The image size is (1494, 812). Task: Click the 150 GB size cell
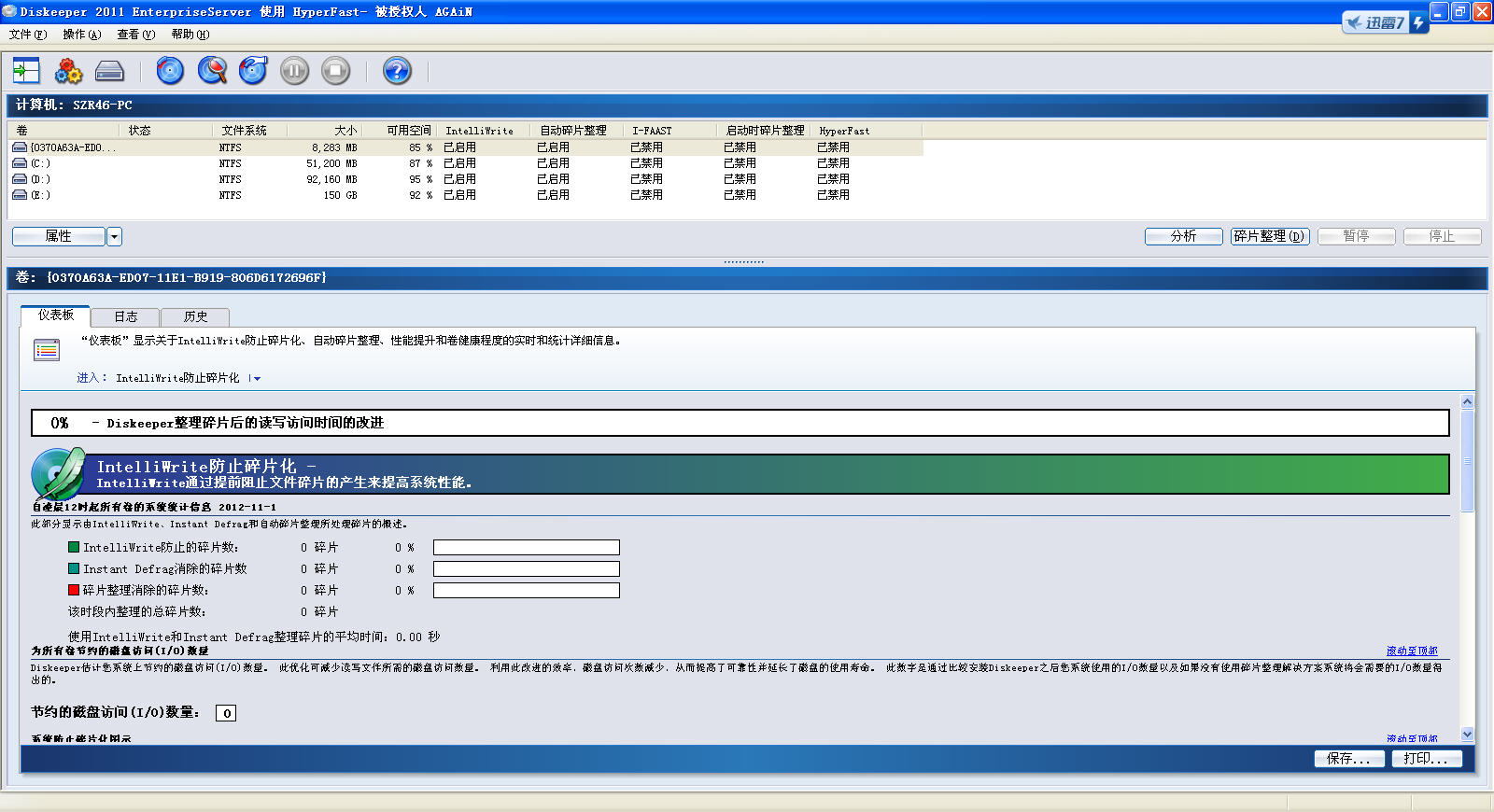click(340, 195)
